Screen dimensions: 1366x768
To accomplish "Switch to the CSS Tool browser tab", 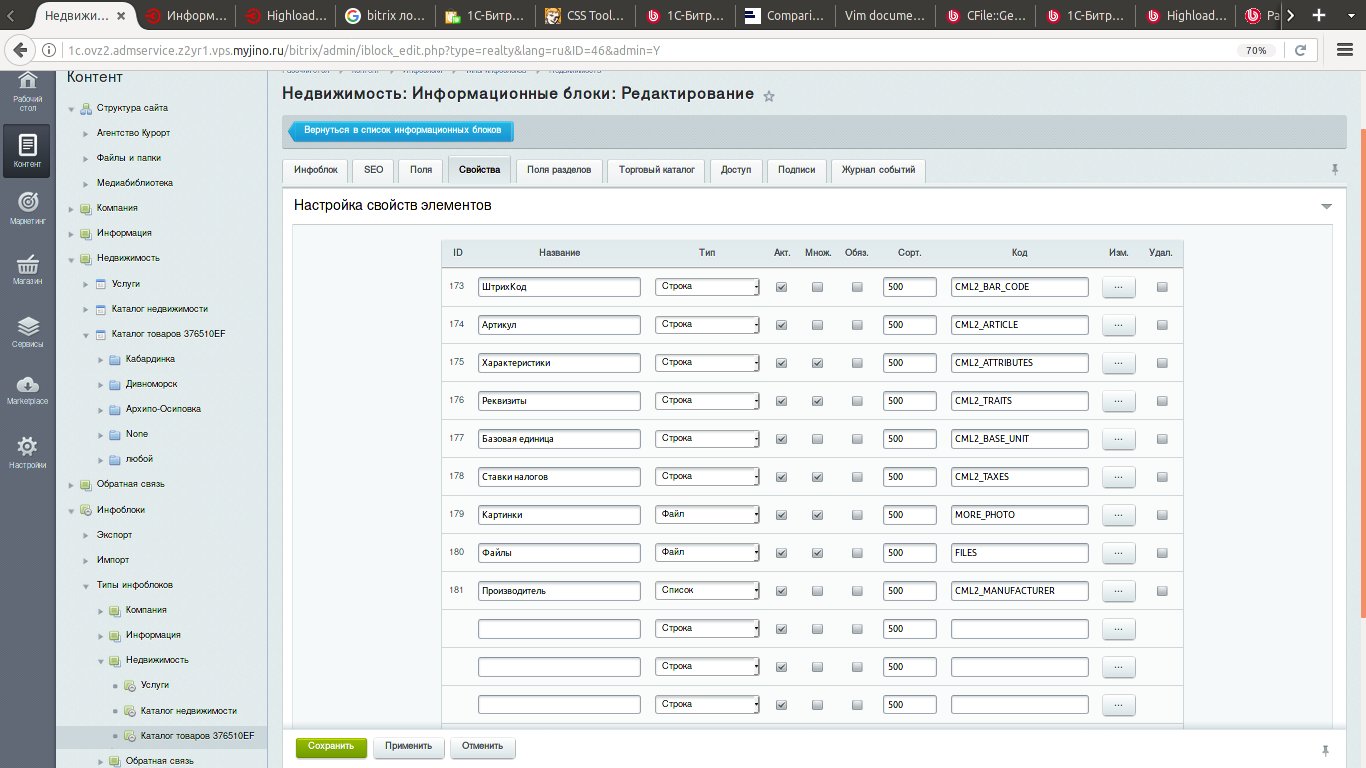I will pyautogui.click(x=586, y=15).
